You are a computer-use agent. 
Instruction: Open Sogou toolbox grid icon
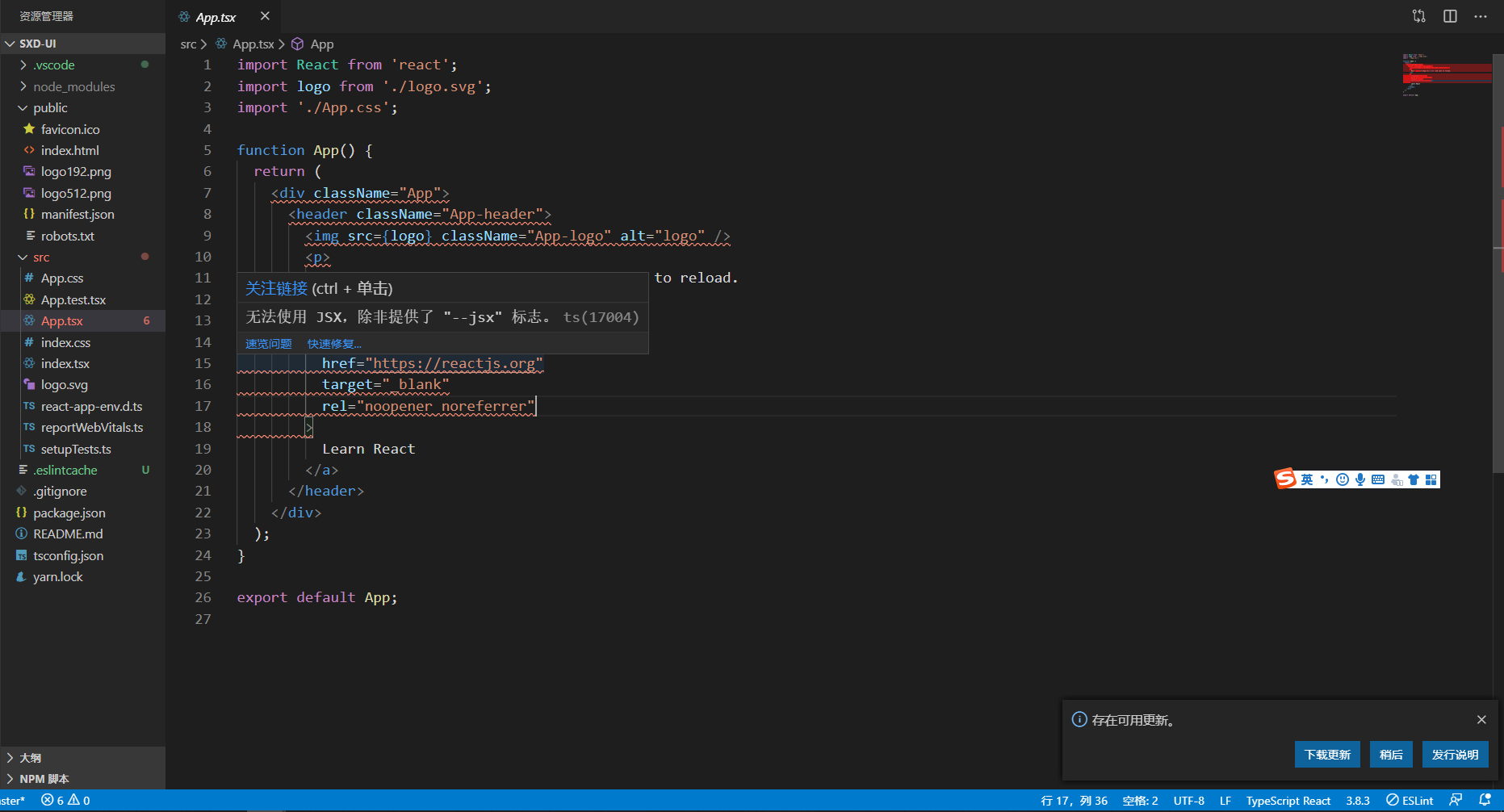tap(1431, 479)
